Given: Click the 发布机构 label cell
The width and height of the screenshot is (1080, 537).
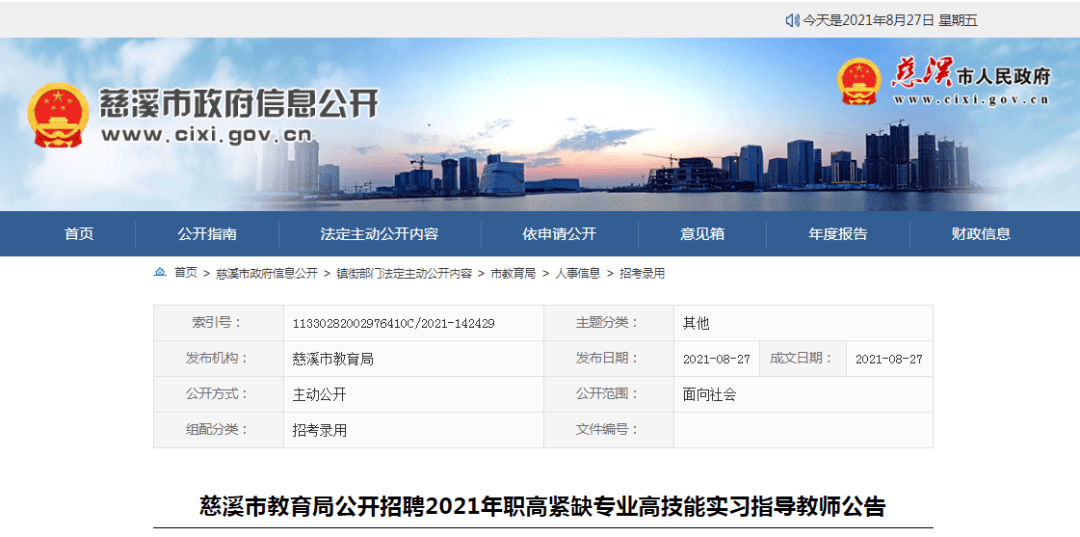Looking at the screenshot, I should 219,359.
